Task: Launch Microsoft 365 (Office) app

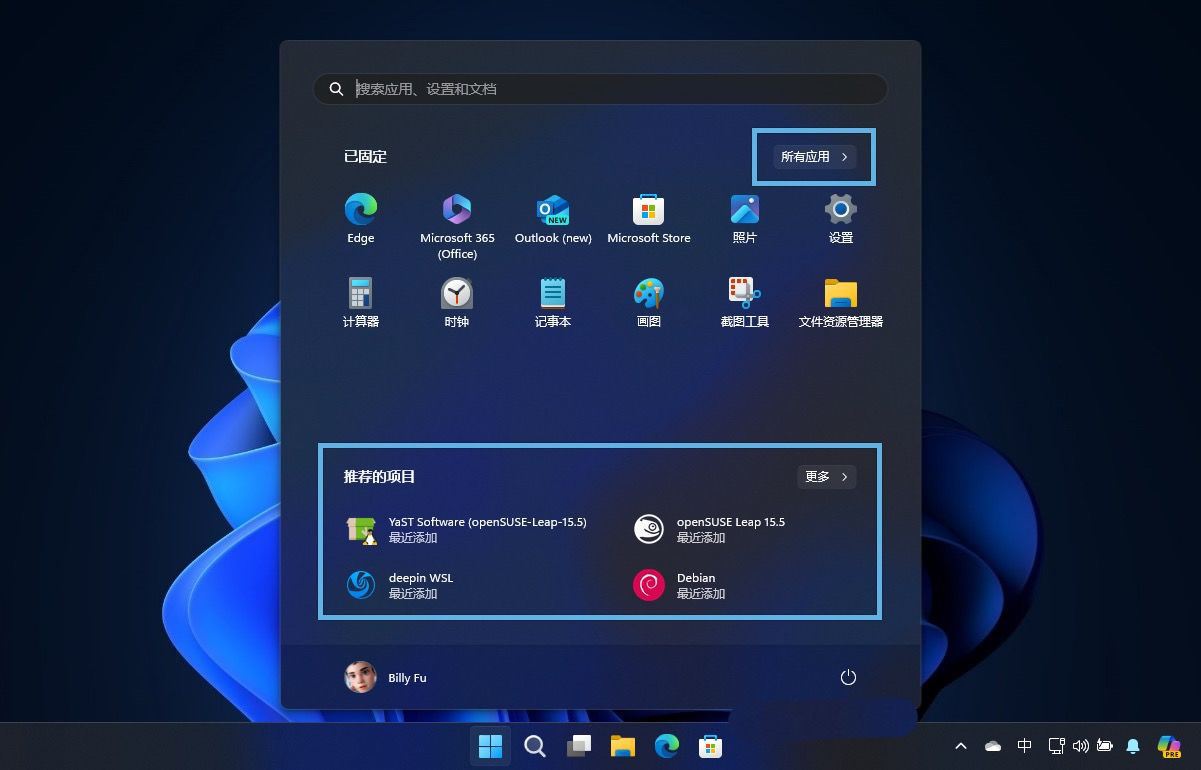Action: click(457, 218)
